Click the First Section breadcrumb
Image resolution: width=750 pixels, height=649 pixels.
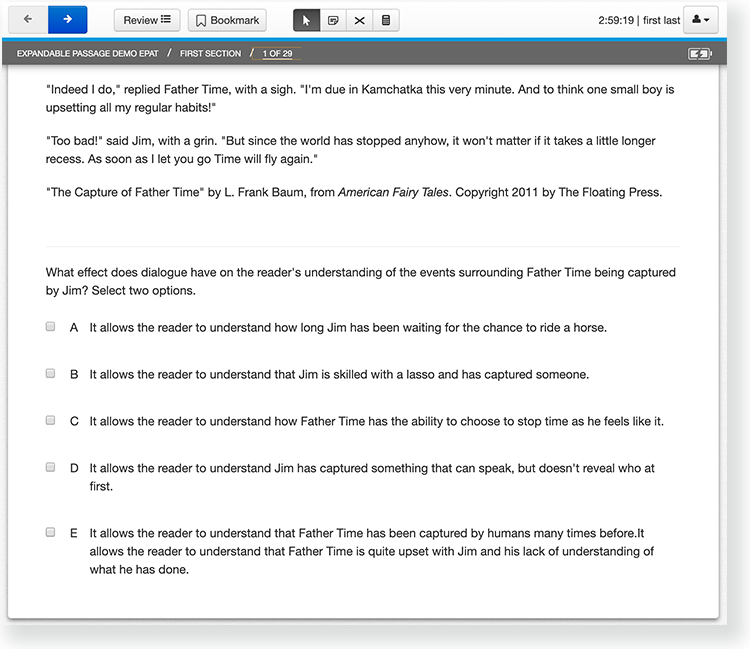click(x=210, y=53)
